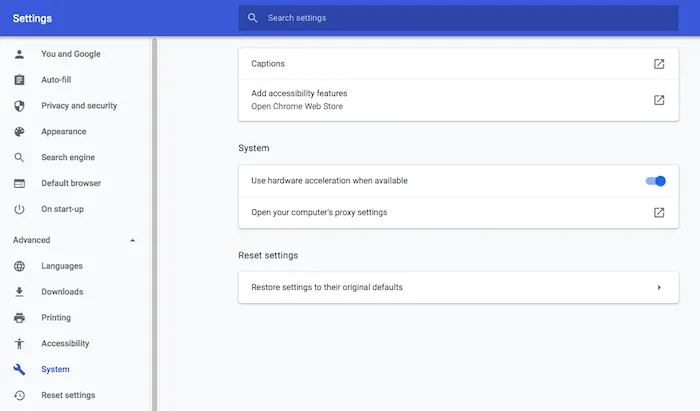This screenshot has width=700, height=411.
Task: Click the magnifier icon beside Search engine
Action: pos(19,158)
